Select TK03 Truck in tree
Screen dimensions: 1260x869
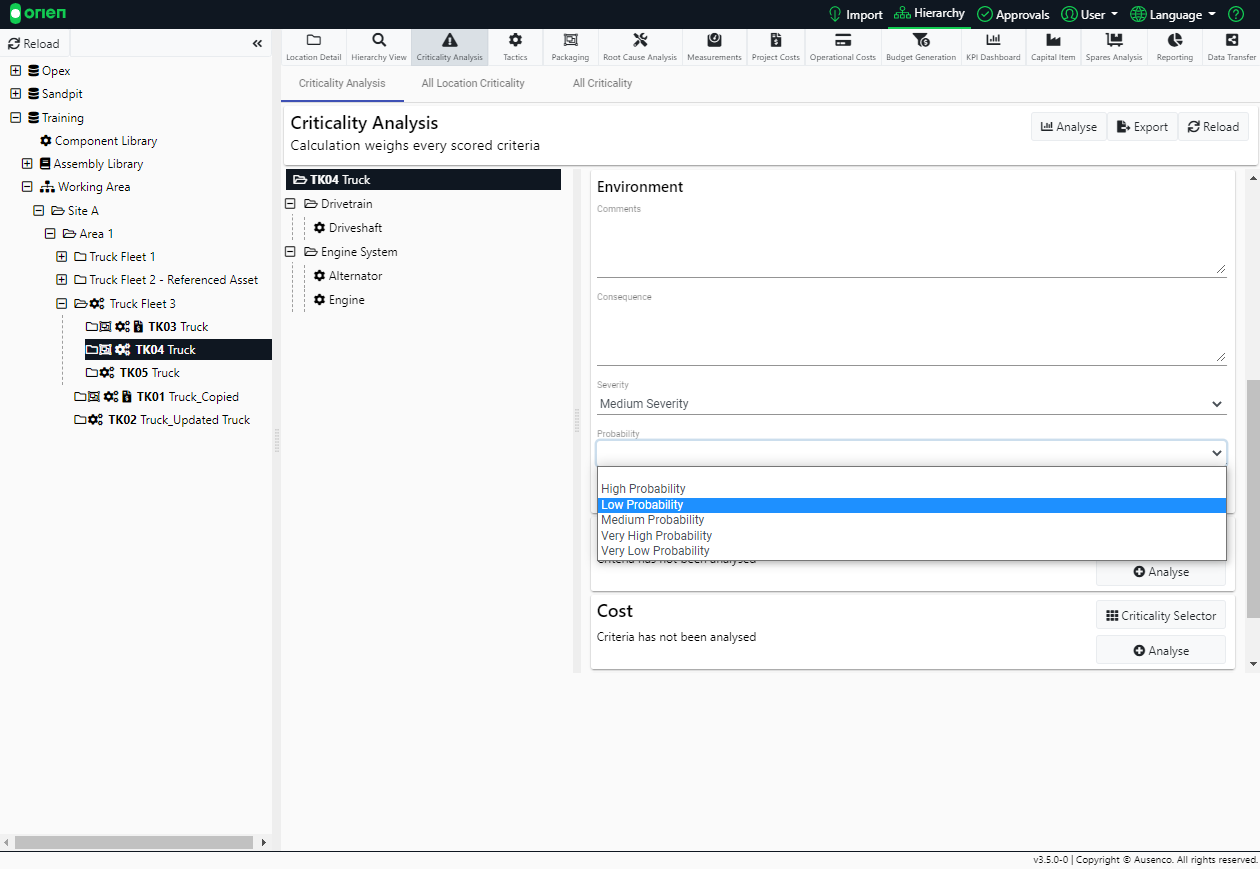pos(147,327)
